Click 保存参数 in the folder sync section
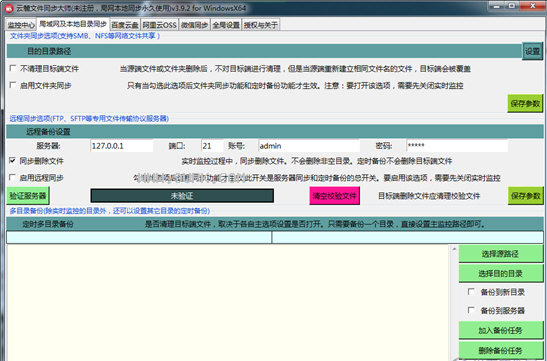 point(525,104)
